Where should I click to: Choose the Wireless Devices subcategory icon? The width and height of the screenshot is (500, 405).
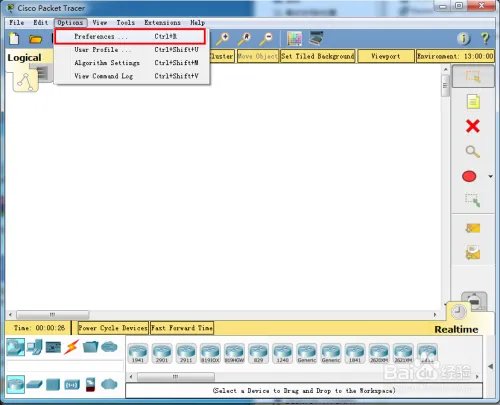(72, 385)
